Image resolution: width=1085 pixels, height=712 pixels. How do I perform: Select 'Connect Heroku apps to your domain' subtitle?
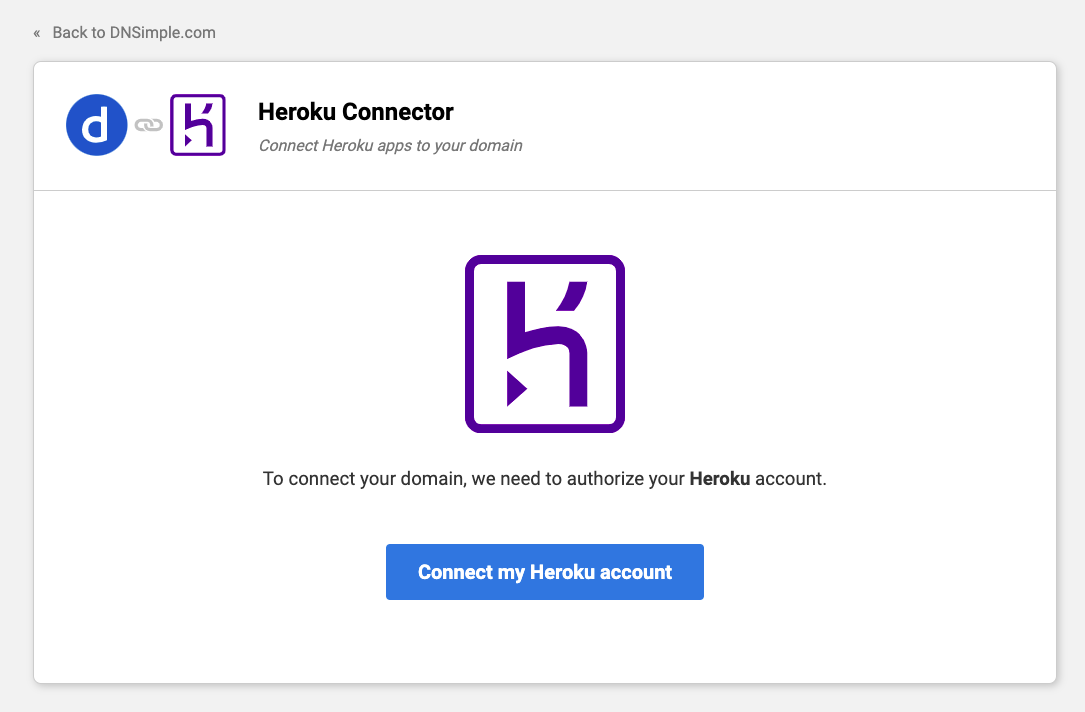tap(390, 145)
